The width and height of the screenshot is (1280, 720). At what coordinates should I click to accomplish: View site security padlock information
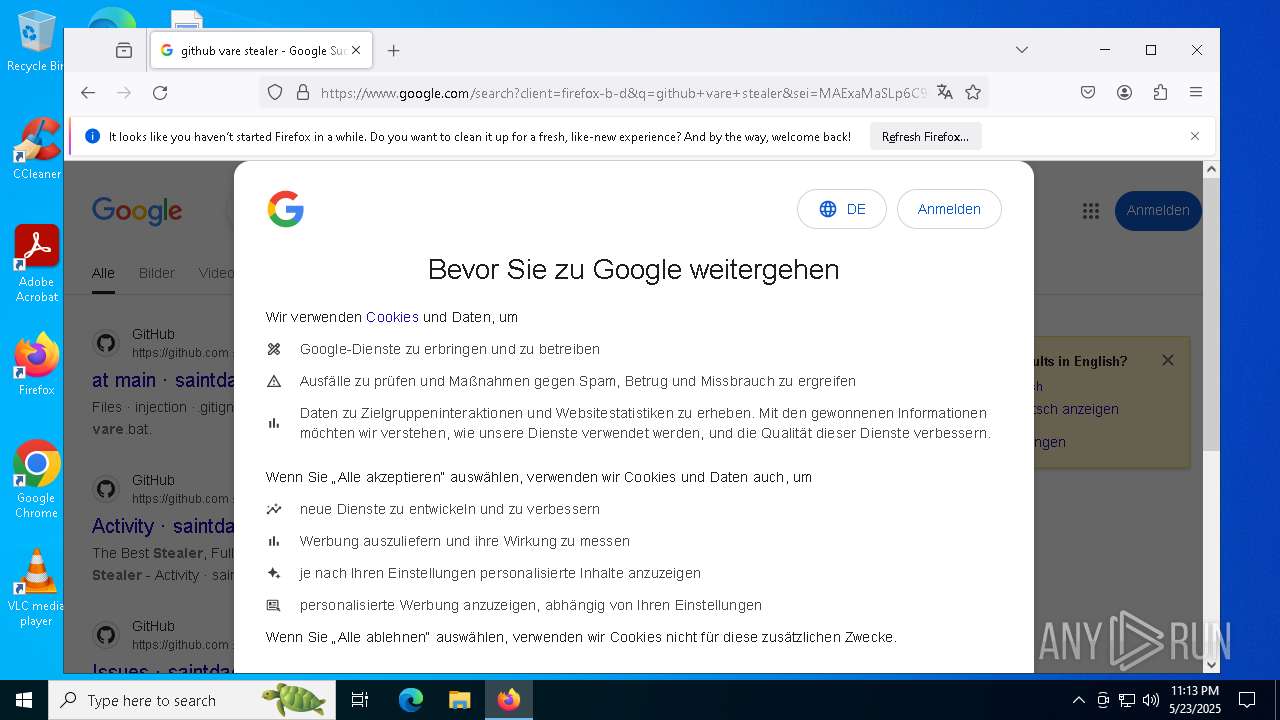point(303,92)
